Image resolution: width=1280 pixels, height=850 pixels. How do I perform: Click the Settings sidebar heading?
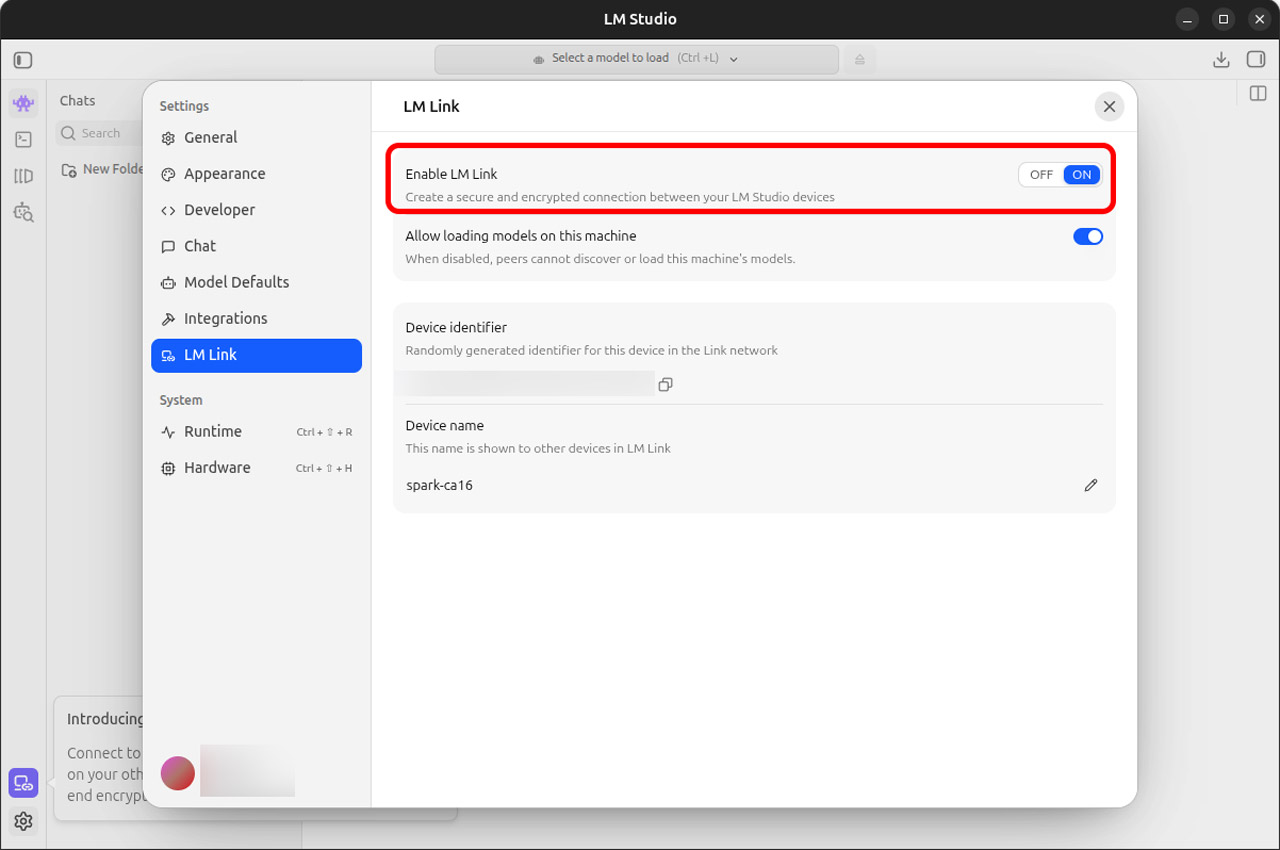184,106
